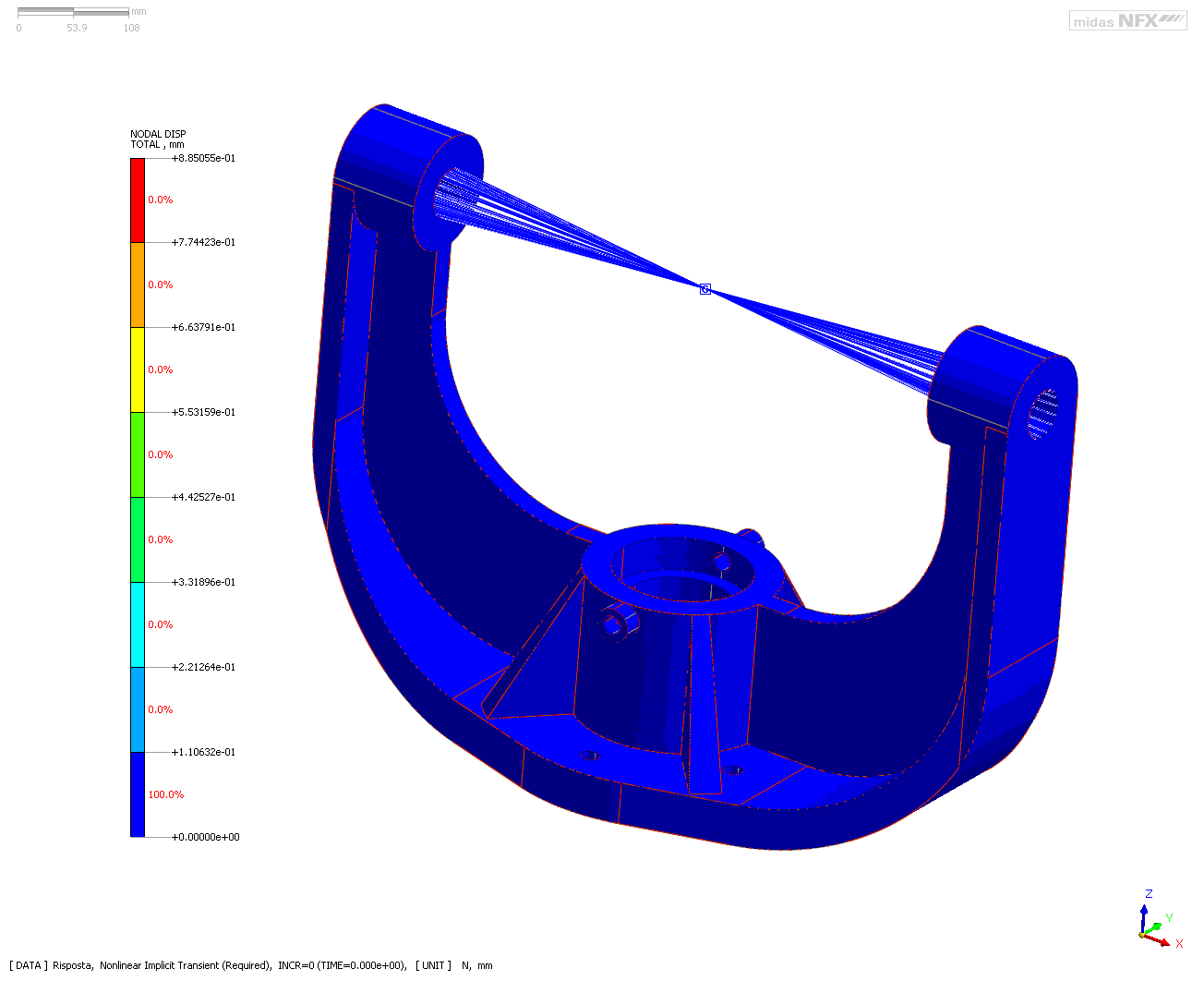Viewport: 1204px width, 981px height.
Task: Click legend value +1.10632e-01
Action: 203,752
